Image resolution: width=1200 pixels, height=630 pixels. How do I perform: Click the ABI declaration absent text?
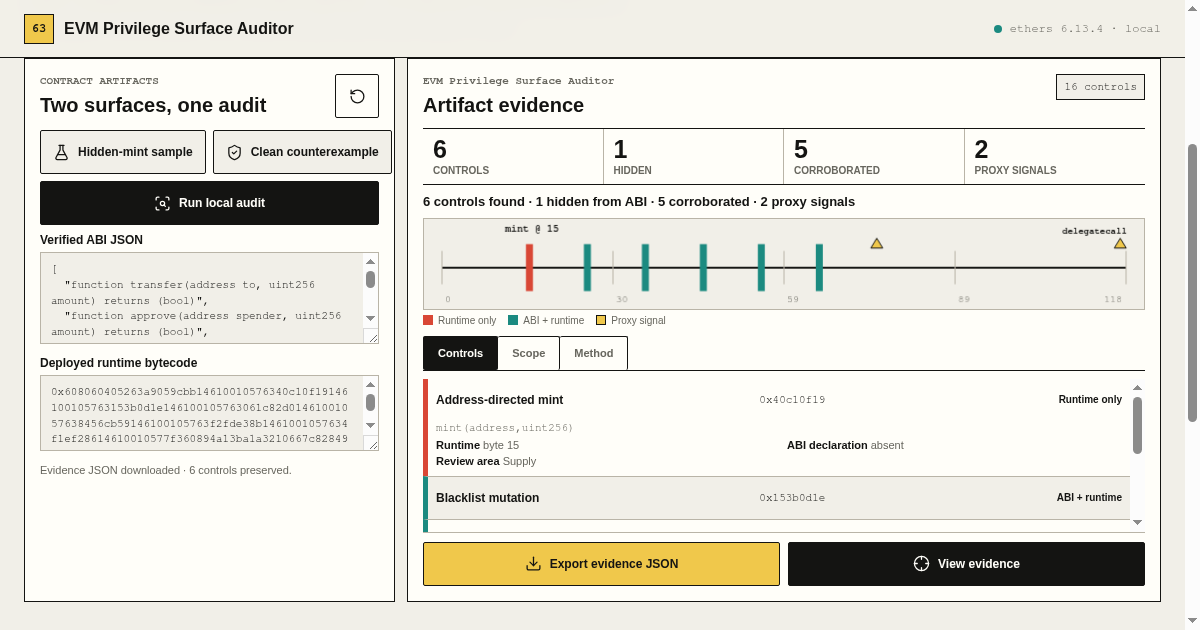[845, 445]
